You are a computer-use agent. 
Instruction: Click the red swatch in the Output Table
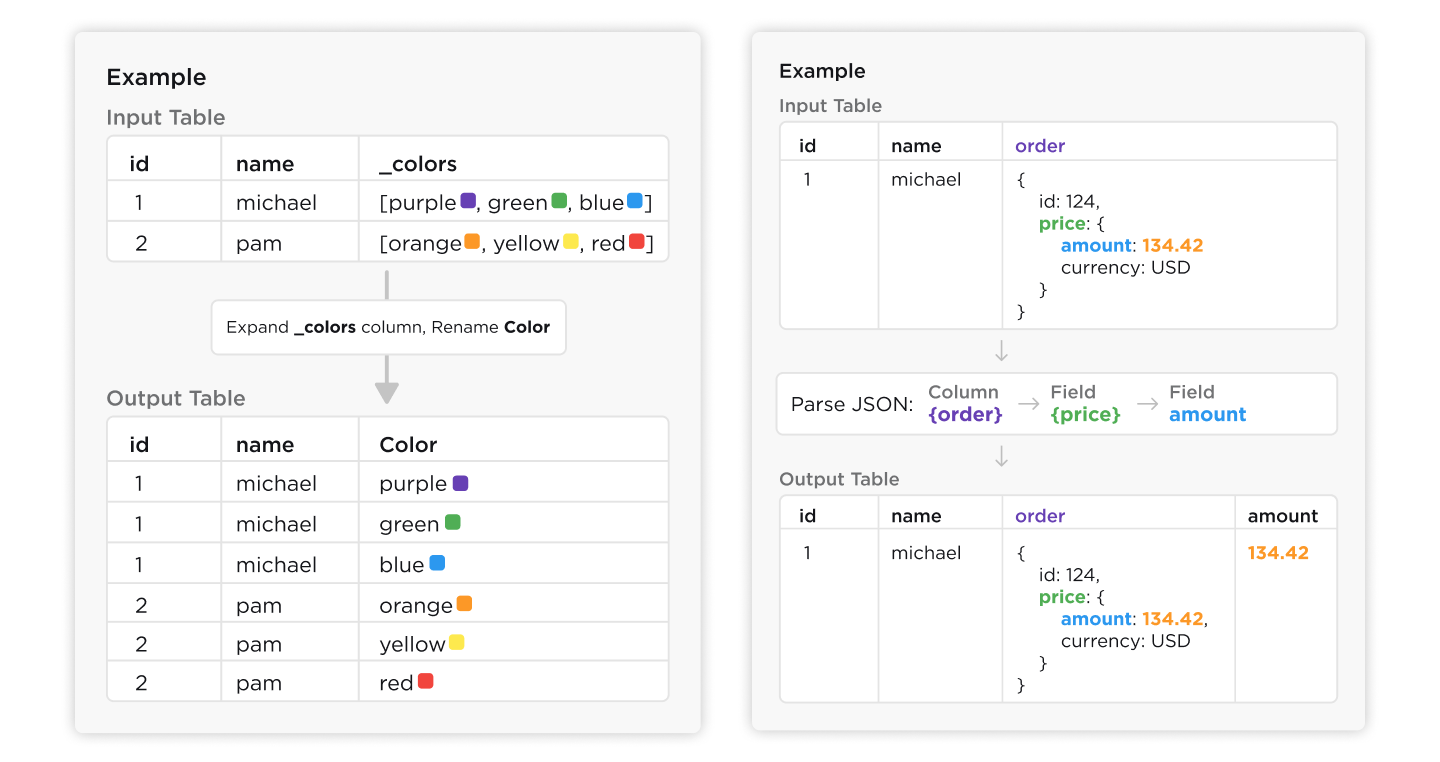pos(425,682)
